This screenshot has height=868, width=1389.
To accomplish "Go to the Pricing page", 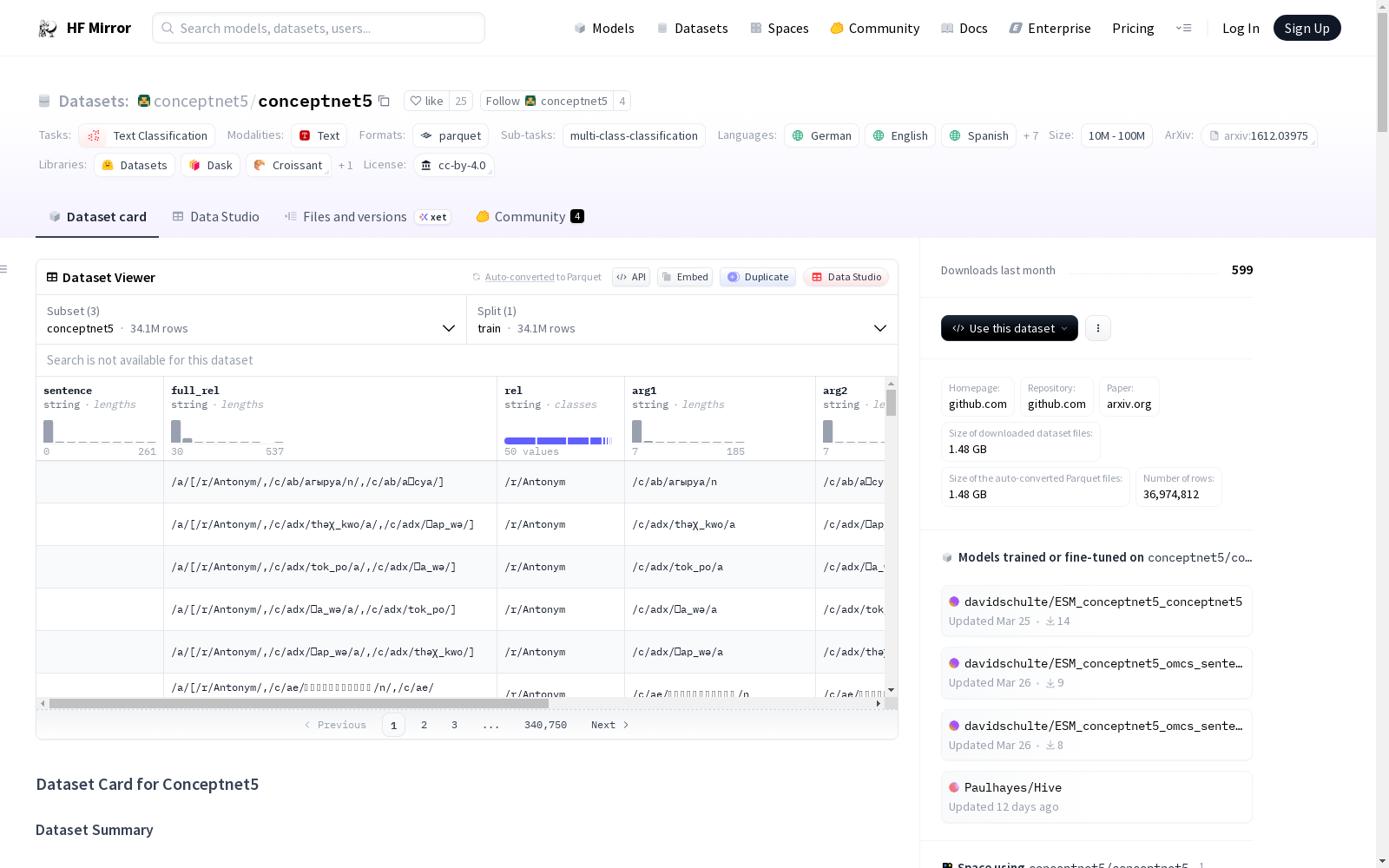I will 1133,28.
